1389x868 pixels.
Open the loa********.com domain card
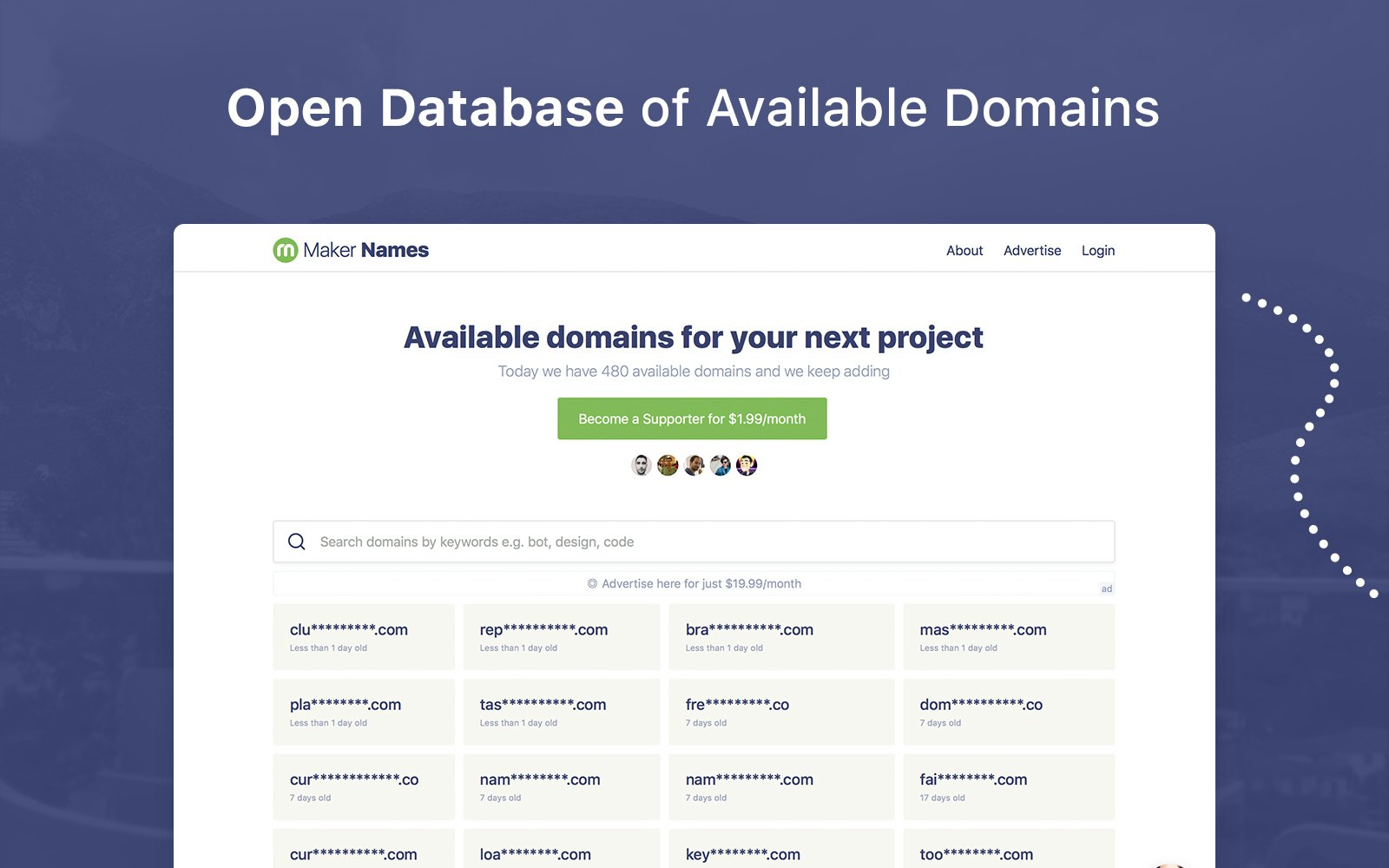tap(562, 849)
